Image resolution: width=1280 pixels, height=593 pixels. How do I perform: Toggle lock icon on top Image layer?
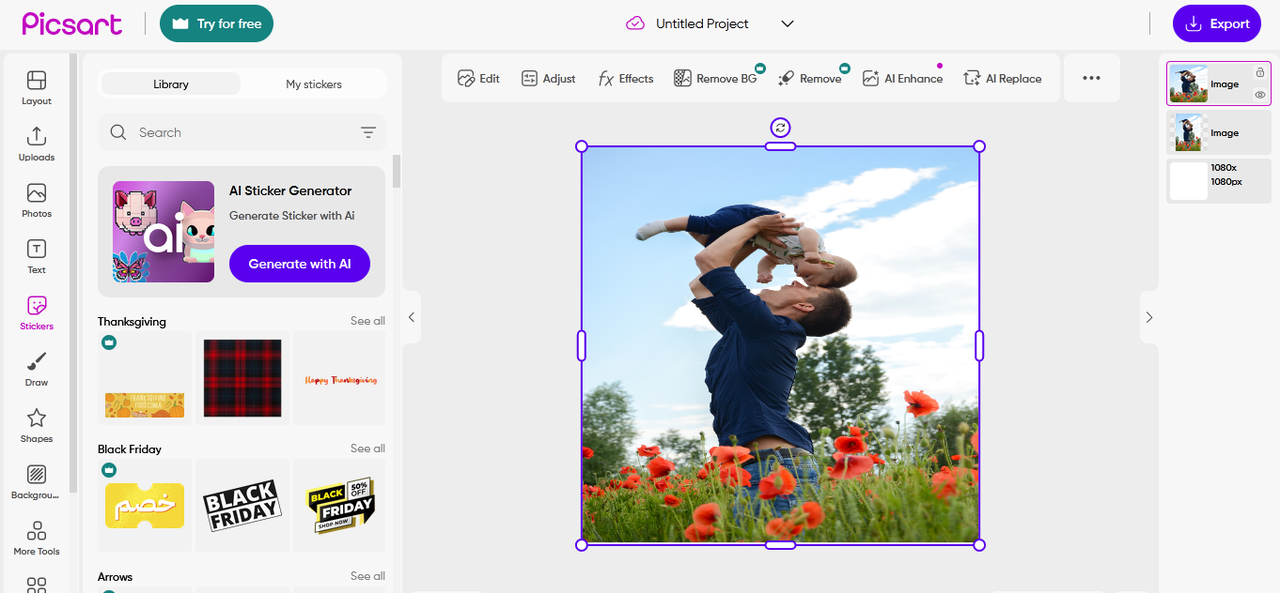click(x=1260, y=73)
